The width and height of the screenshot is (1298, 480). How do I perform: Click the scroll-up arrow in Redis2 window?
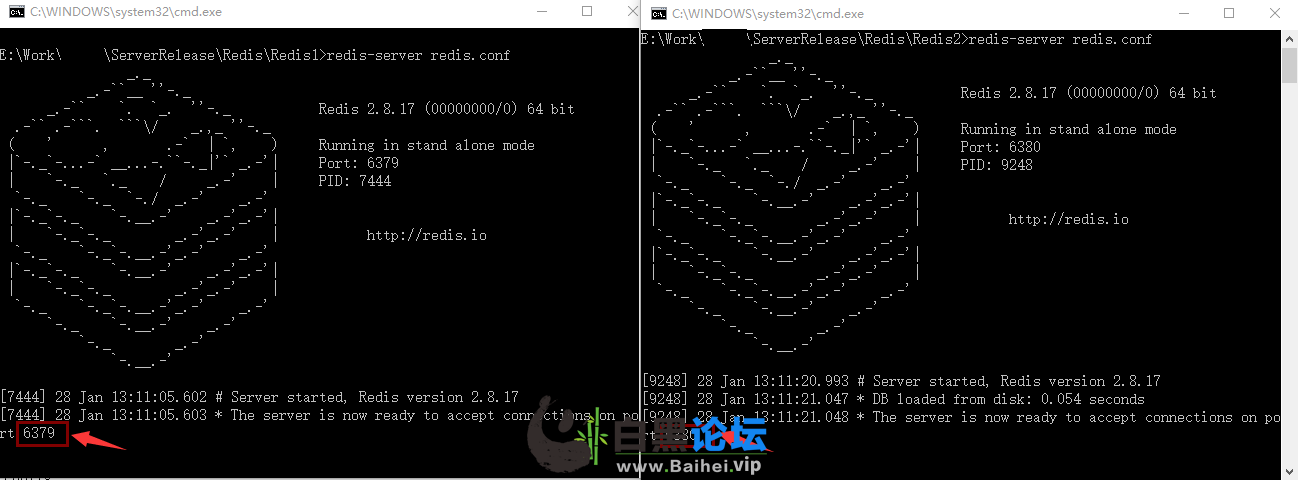tap(1289, 37)
